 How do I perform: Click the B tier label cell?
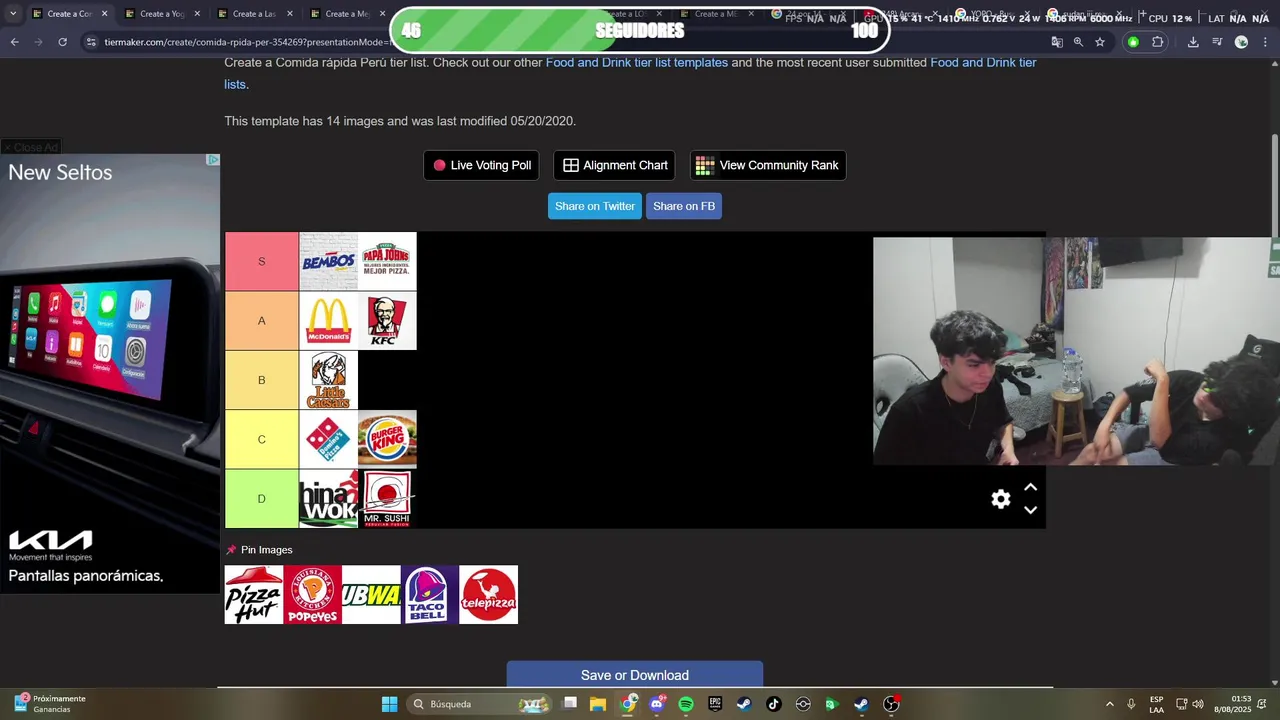[262, 380]
